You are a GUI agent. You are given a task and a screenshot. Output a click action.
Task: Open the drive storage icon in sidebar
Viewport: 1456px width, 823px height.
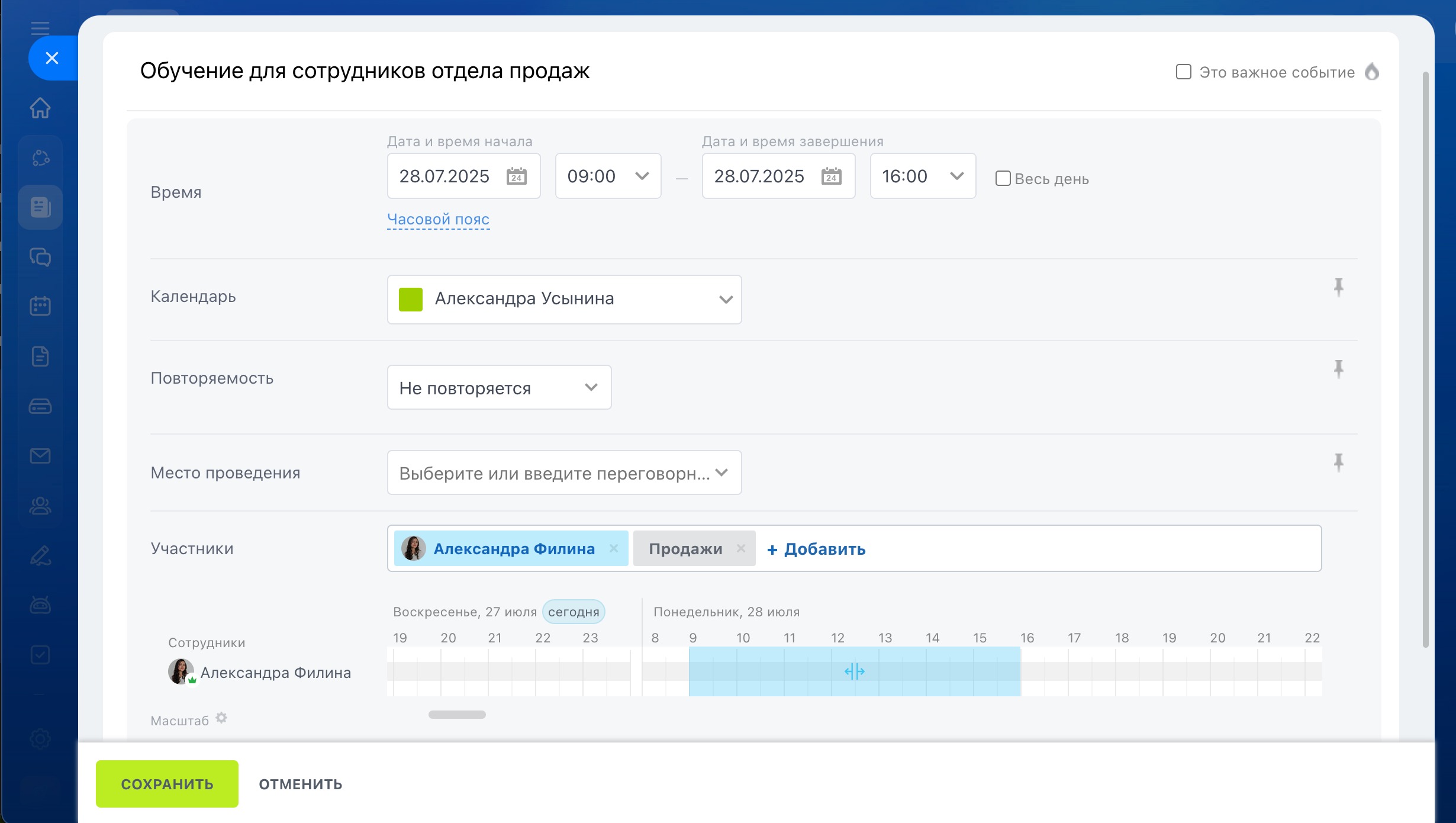[x=40, y=406]
